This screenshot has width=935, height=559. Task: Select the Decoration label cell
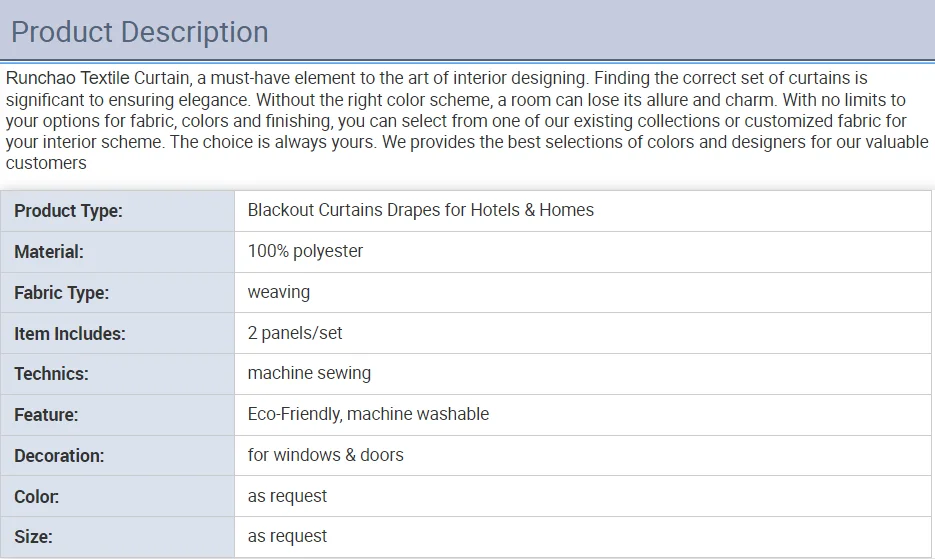(x=118, y=456)
